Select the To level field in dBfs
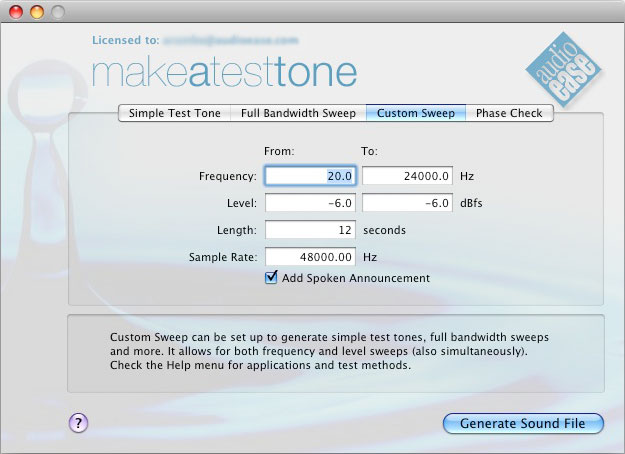This screenshot has height=454, width=625. pos(407,203)
